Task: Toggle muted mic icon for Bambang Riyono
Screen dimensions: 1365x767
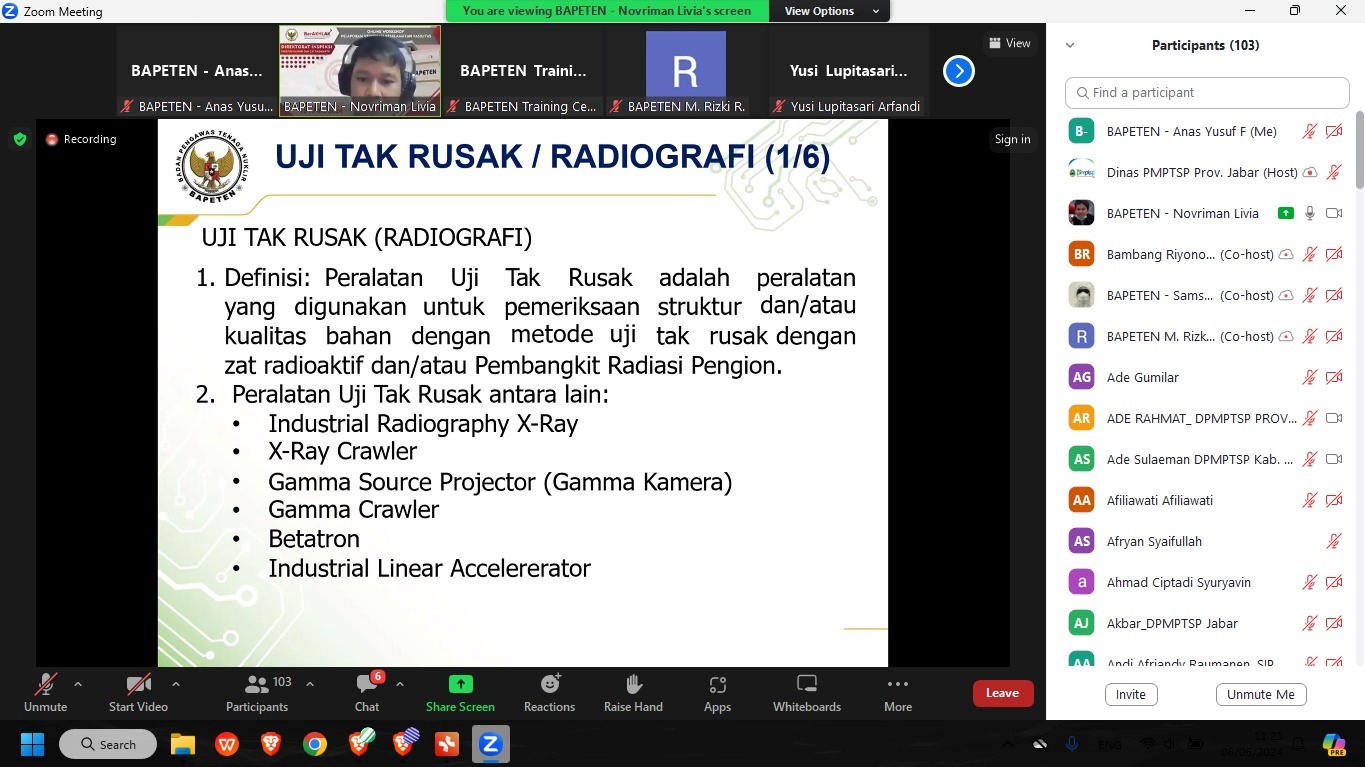Action: tap(1310, 254)
